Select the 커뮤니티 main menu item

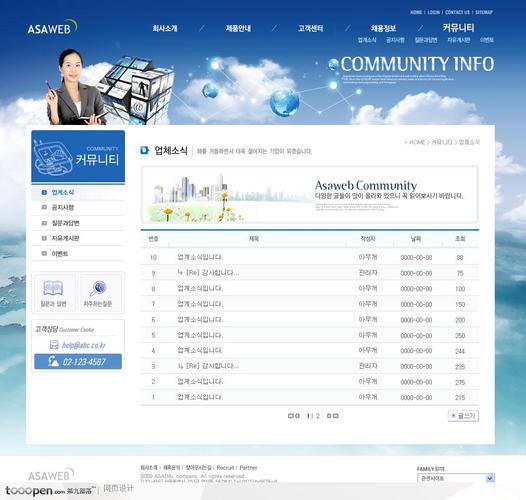pos(458,28)
